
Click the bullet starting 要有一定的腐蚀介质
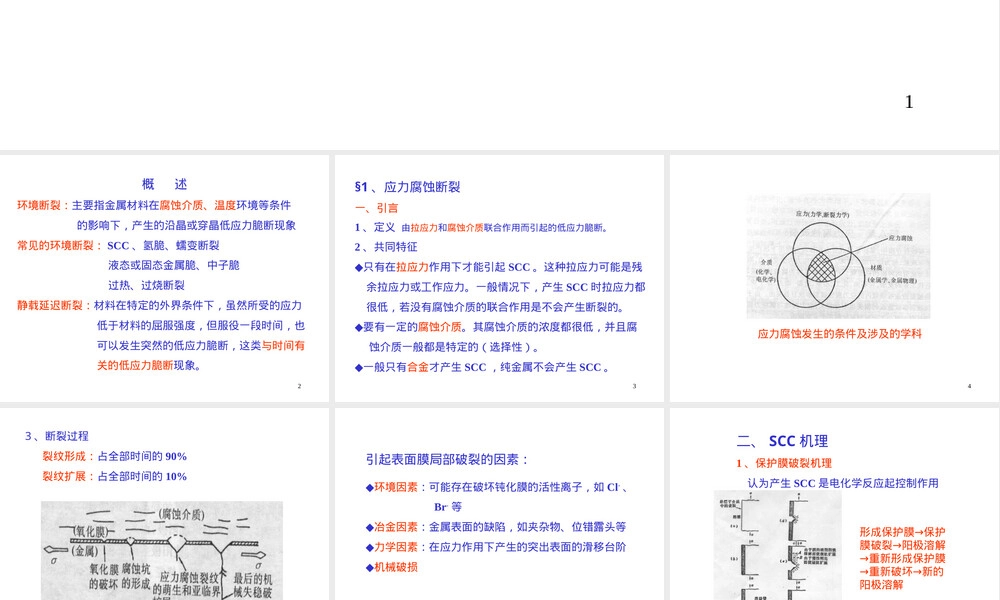pyautogui.click(x=496, y=337)
